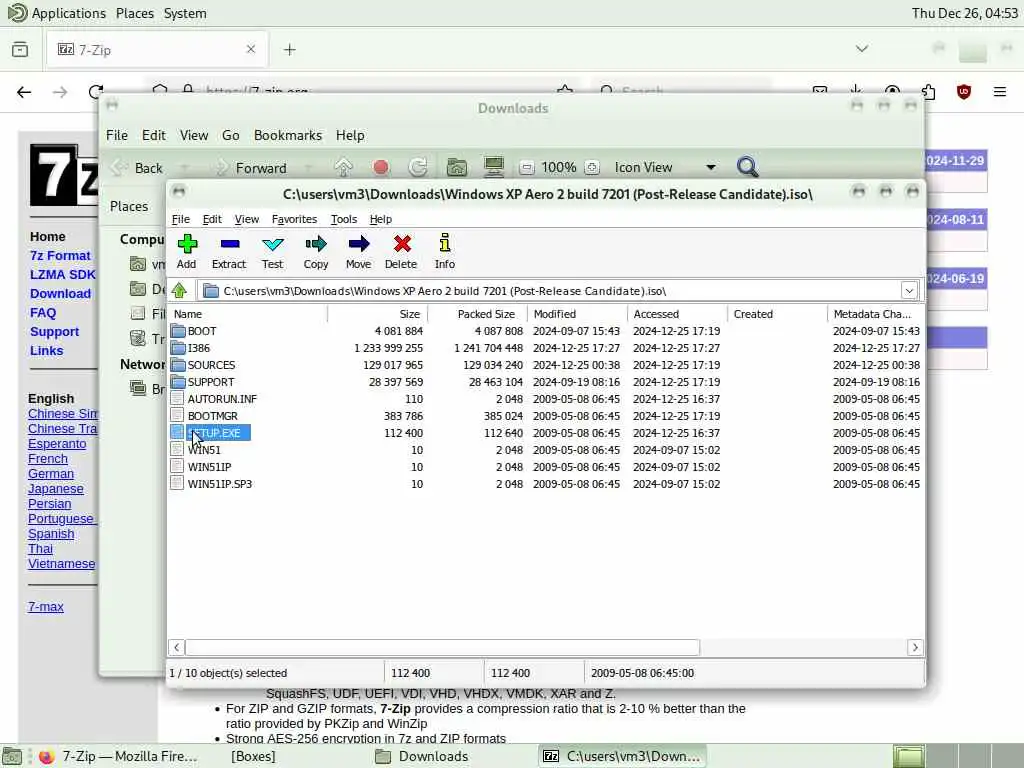Select the WIN51IP file row
The height and width of the screenshot is (768, 1024).
coord(545,467)
